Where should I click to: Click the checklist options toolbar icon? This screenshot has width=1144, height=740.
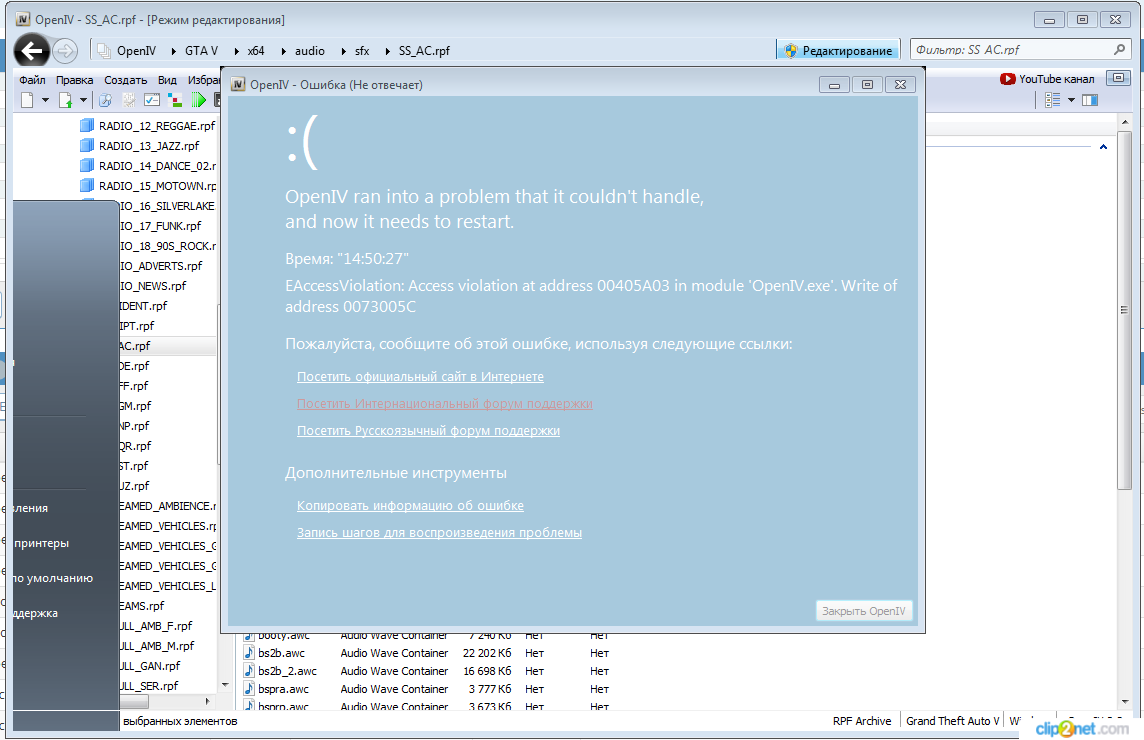pos(152,100)
